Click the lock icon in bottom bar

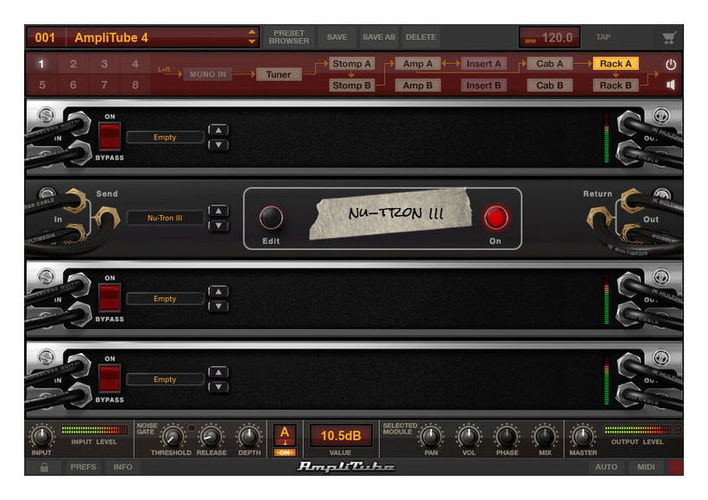click(x=44, y=467)
